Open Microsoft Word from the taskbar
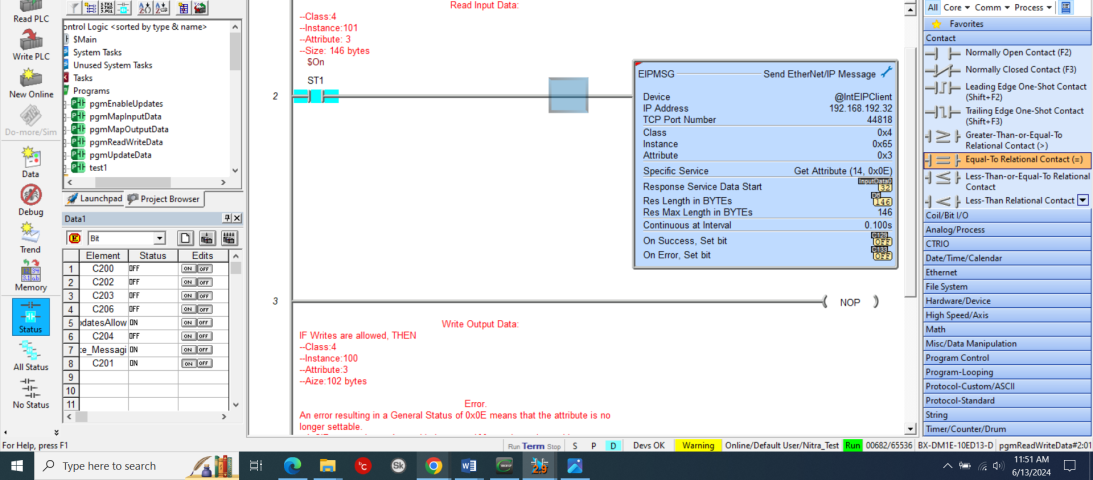 click(468, 465)
